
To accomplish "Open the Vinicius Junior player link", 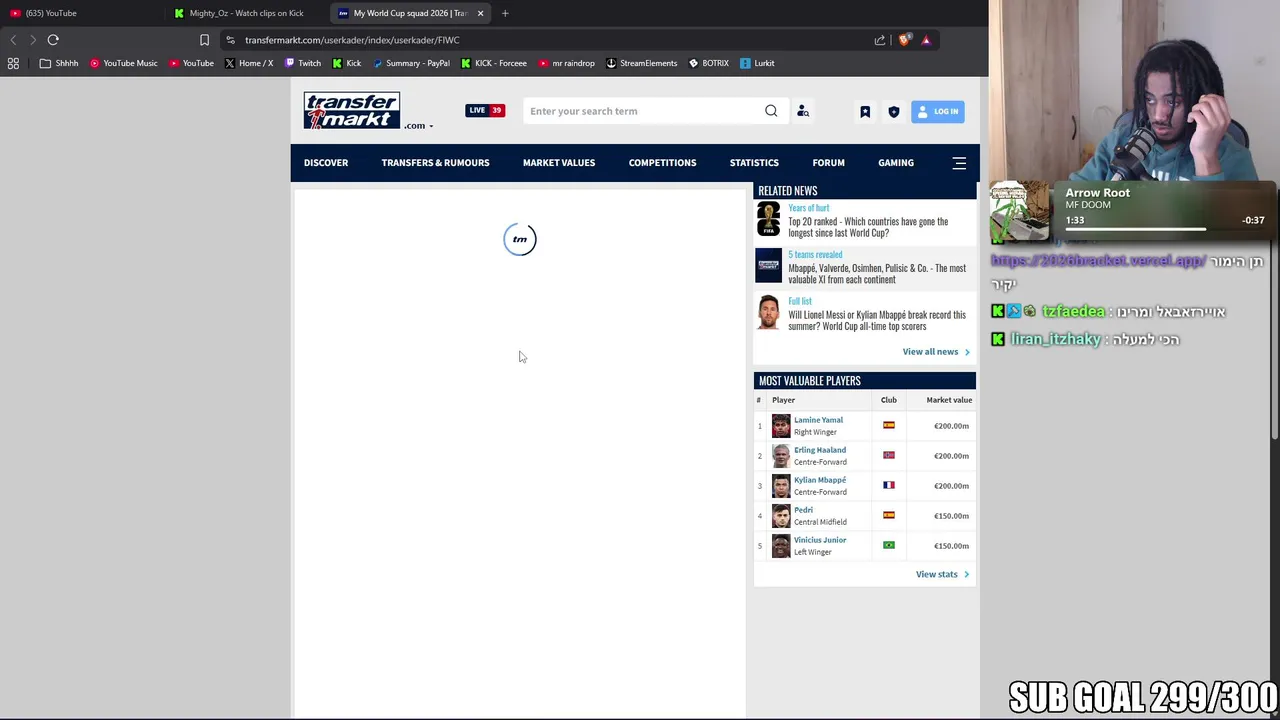I will [x=820, y=540].
